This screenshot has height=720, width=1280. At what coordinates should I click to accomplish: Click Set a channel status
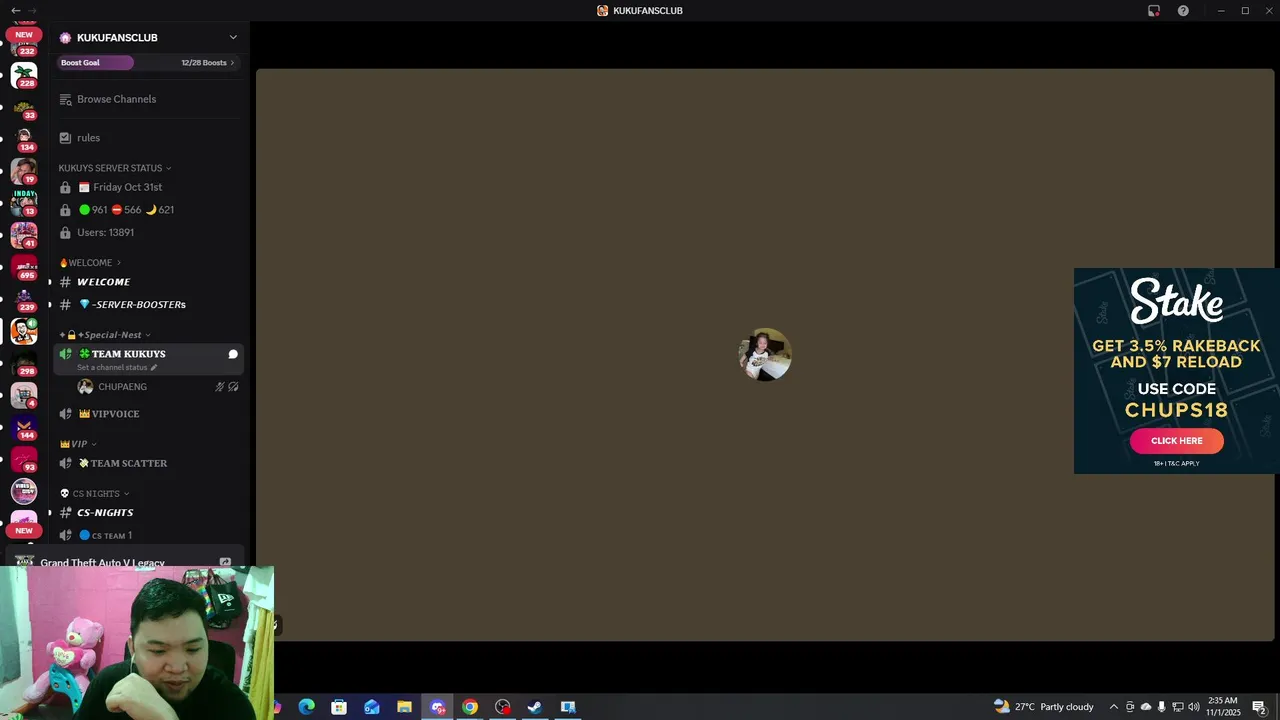tap(117, 367)
